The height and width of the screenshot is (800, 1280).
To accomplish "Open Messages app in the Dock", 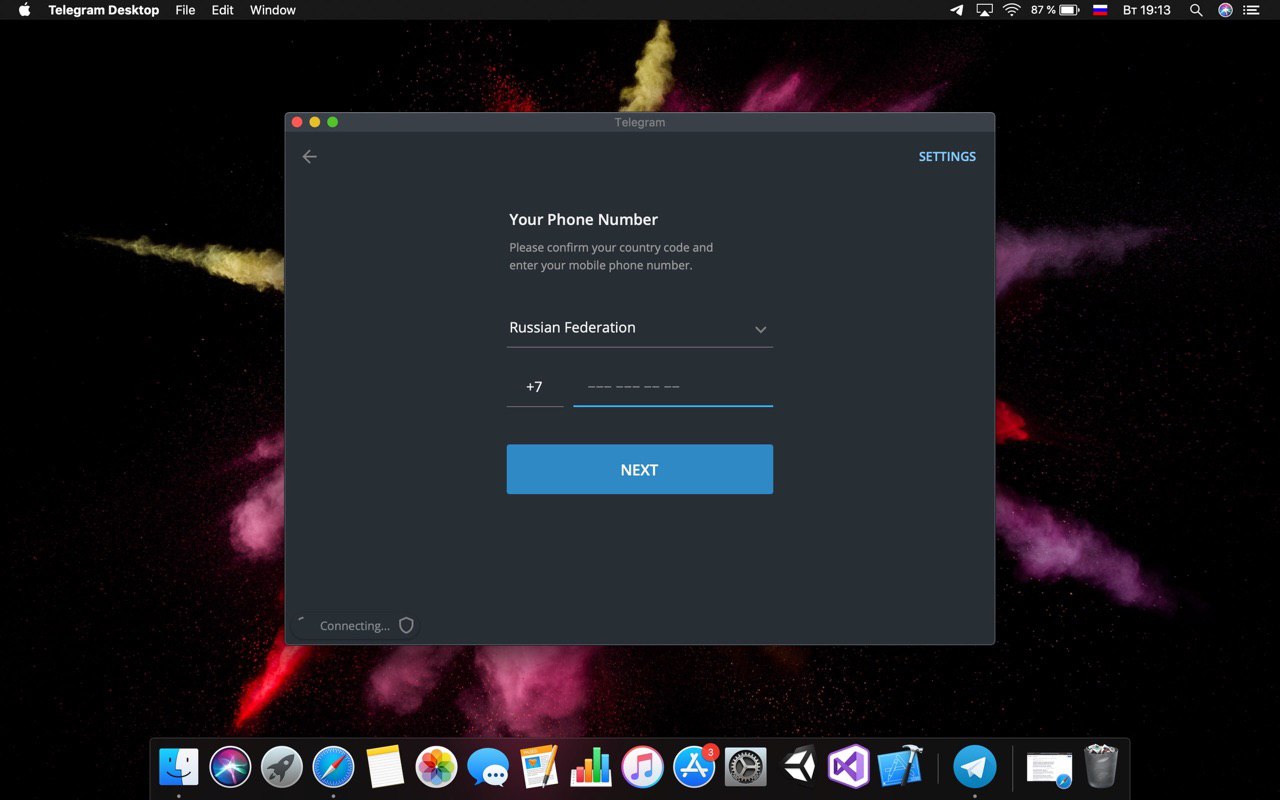I will 488,768.
